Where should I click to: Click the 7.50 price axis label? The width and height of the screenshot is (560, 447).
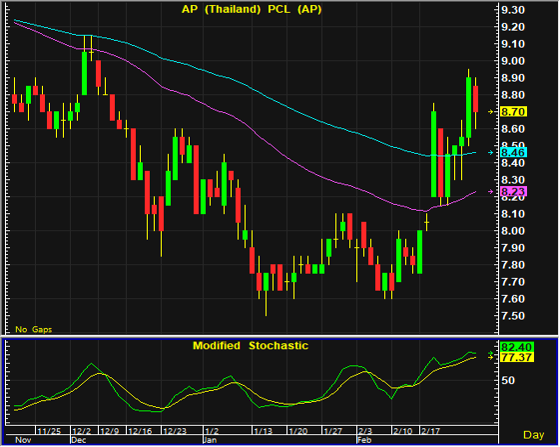point(513,316)
